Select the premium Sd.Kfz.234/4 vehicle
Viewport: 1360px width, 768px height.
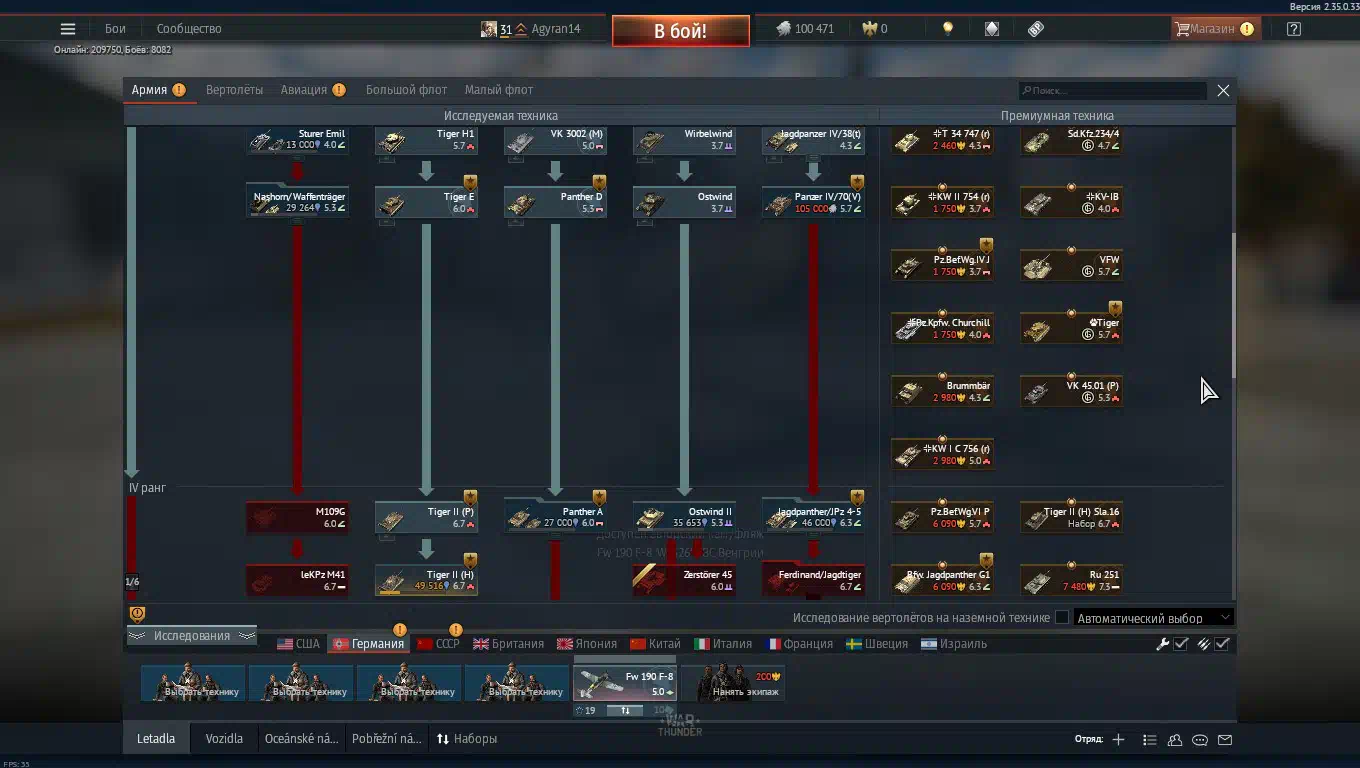(x=1071, y=139)
